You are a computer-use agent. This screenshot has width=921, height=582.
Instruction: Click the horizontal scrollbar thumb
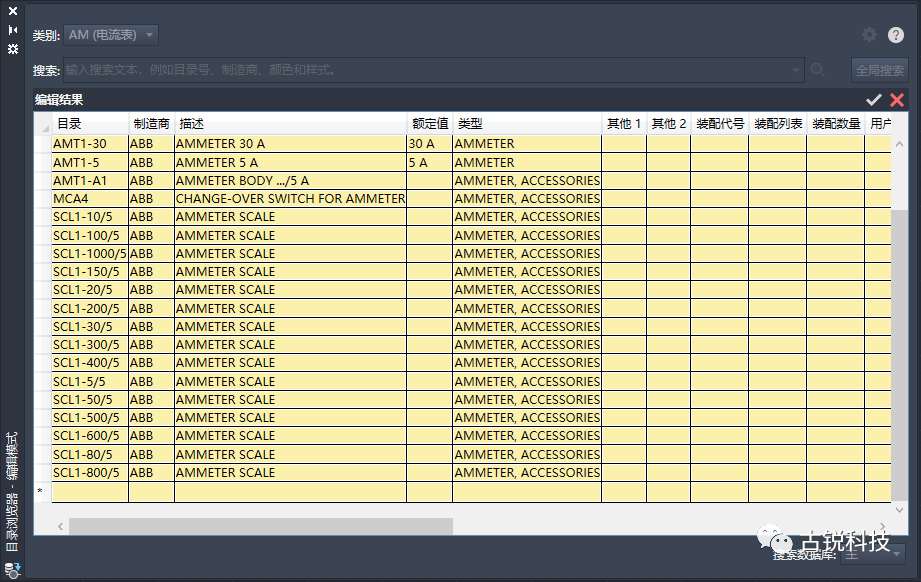coord(261,526)
